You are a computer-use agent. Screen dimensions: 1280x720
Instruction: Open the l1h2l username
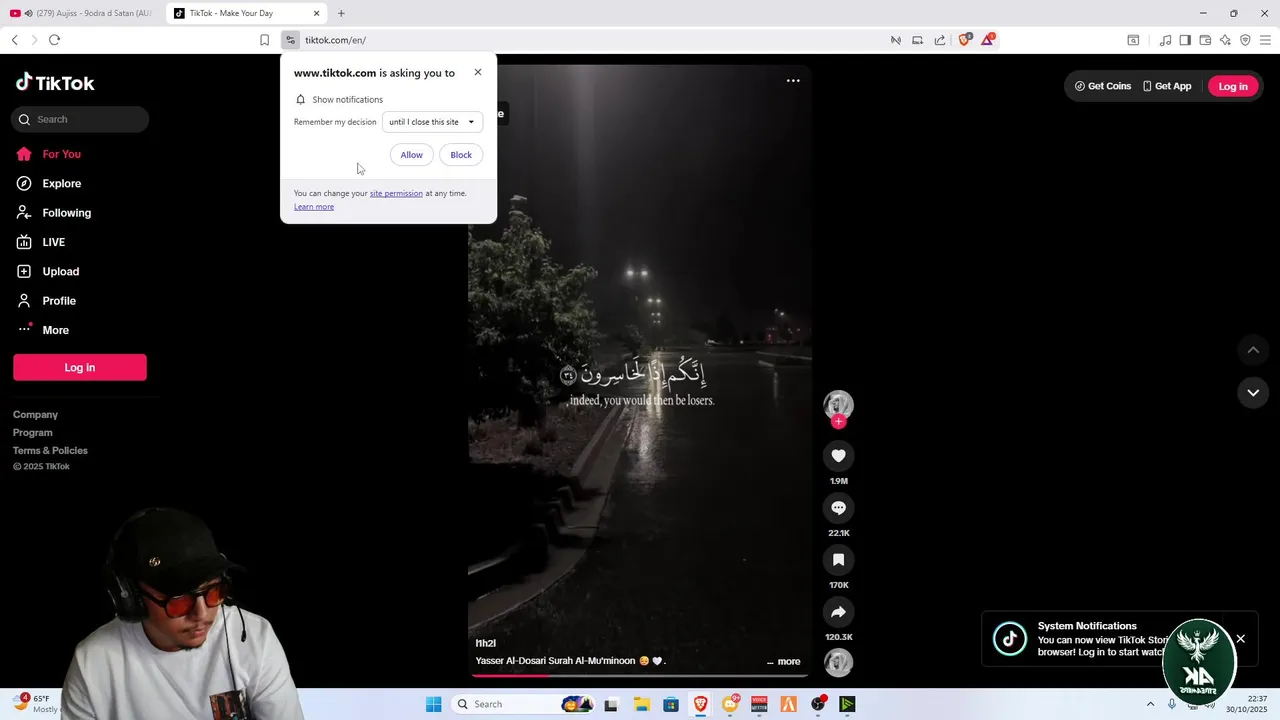coord(486,643)
